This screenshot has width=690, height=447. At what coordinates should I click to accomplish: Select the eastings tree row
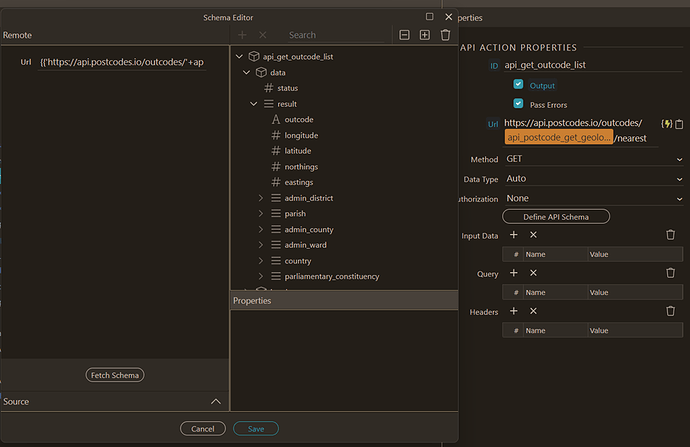click(343, 182)
